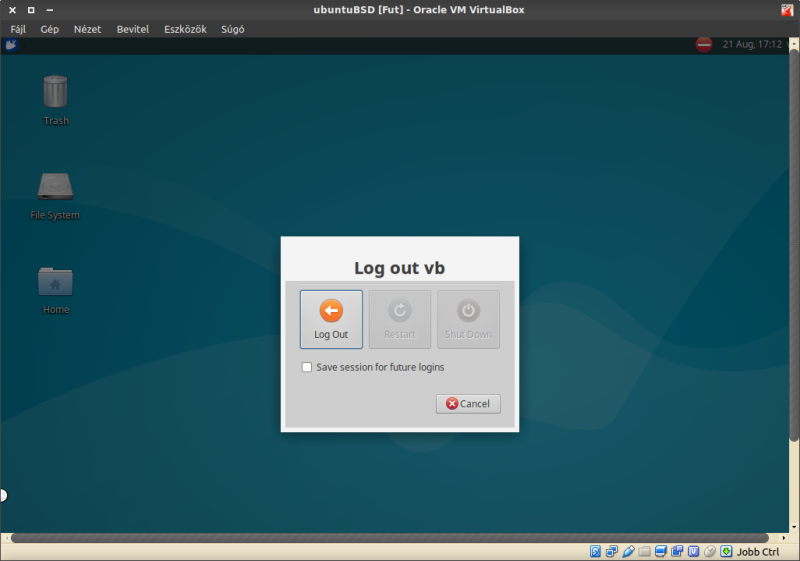Select the File System desktop icon
The width and height of the screenshot is (800, 561).
(x=55, y=196)
